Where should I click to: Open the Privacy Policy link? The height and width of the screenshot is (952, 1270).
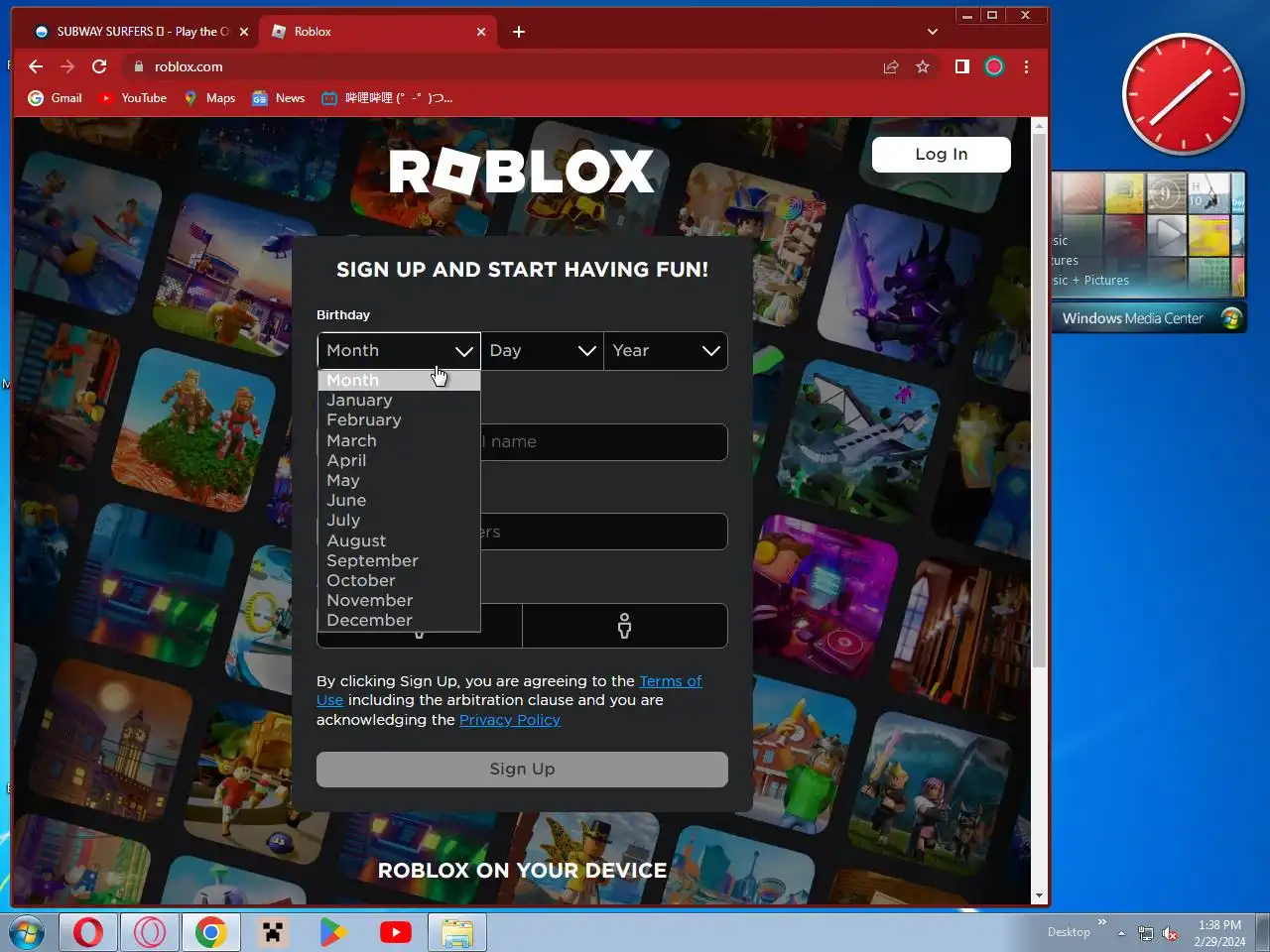(510, 720)
